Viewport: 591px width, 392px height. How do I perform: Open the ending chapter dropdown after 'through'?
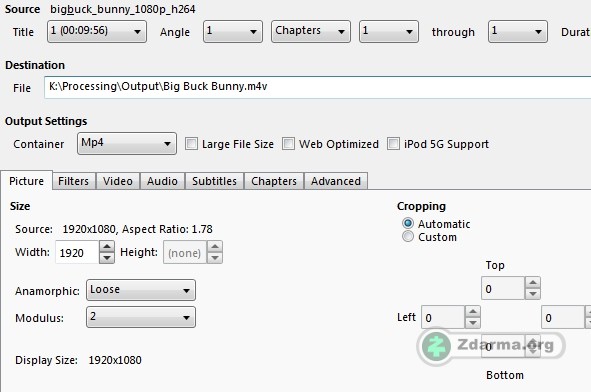(x=518, y=32)
